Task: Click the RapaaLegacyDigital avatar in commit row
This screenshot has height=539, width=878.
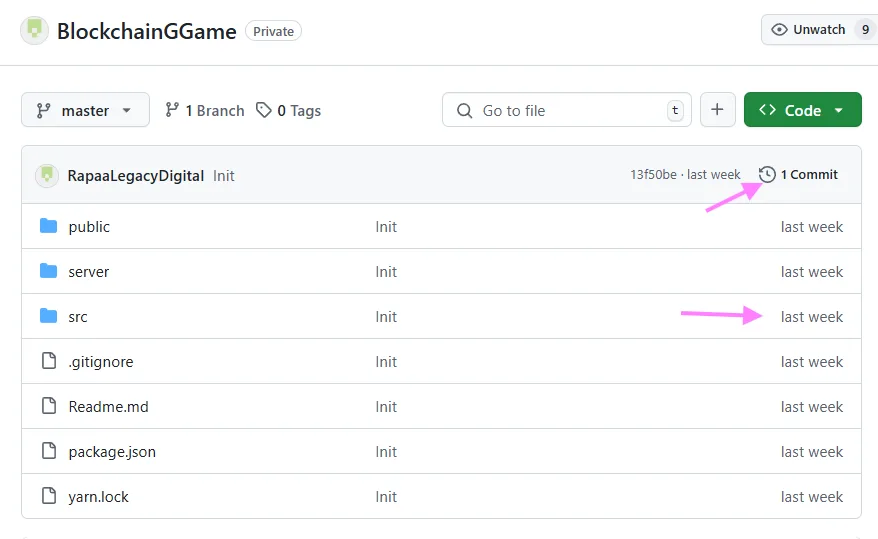Action: [x=47, y=176]
